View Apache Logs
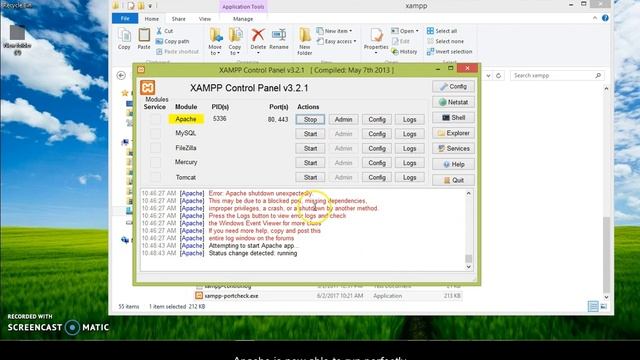 point(409,120)
